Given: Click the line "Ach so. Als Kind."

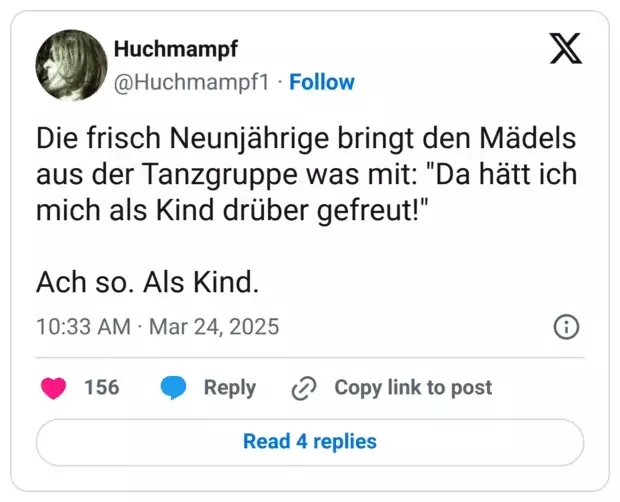Looking at the screenshot, I should [147, 282].
